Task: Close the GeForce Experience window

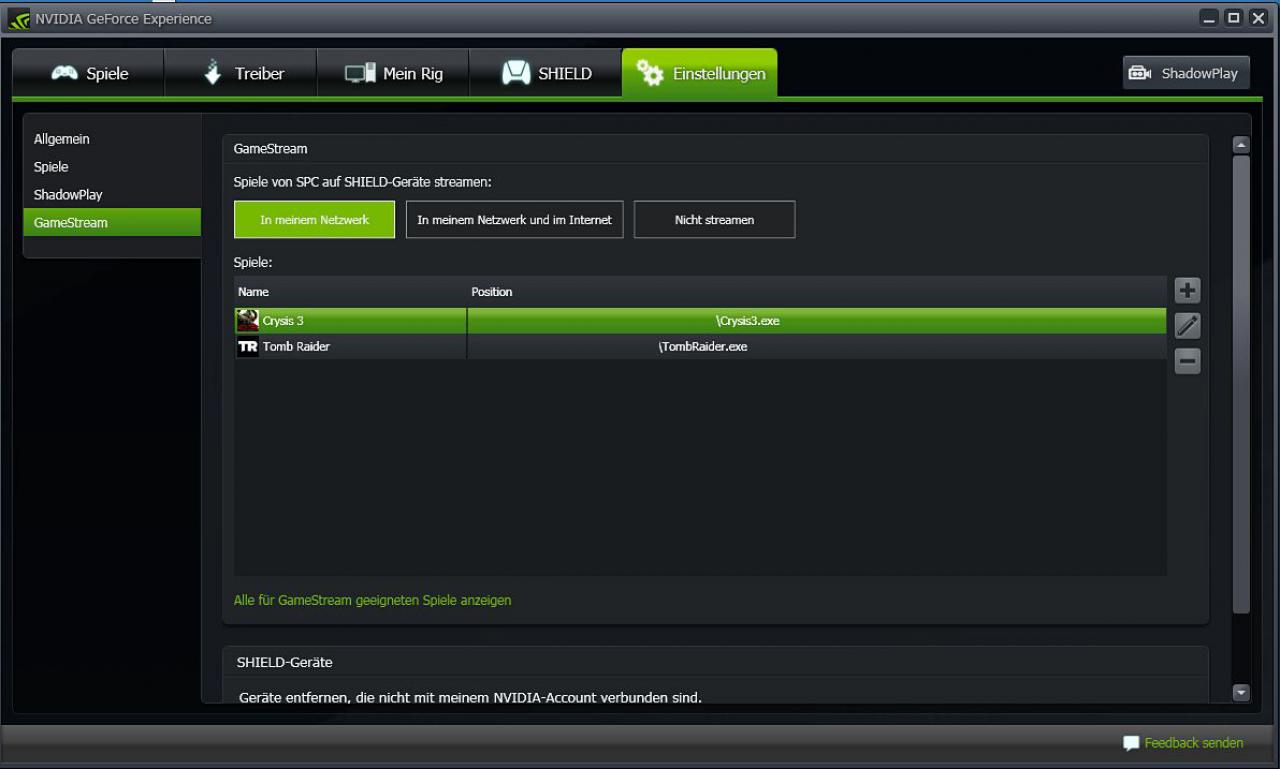Action: (x=1258, y=18)
